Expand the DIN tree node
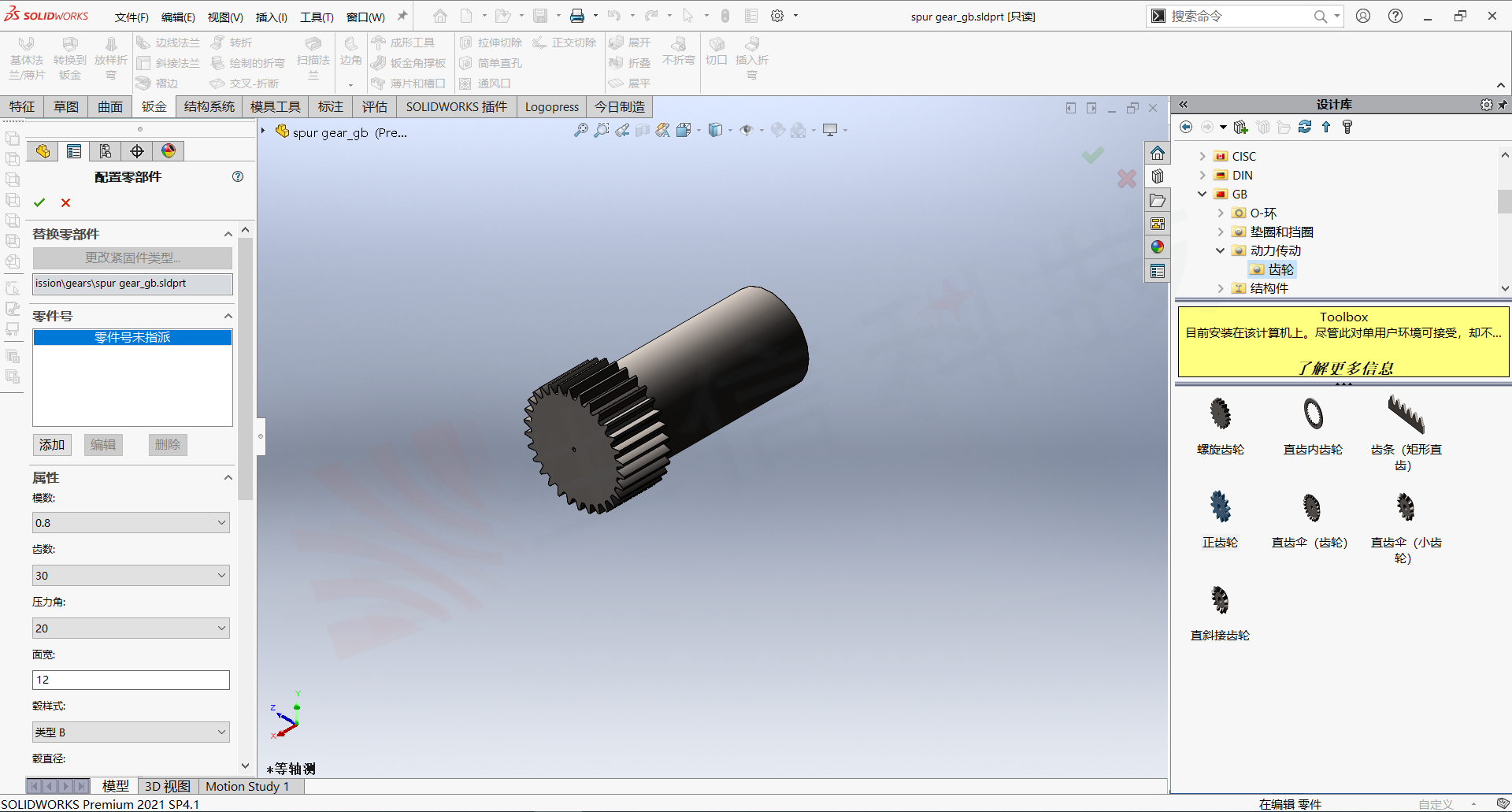The width and height of the screenshot is (1512, 812). pos(1203,175)
